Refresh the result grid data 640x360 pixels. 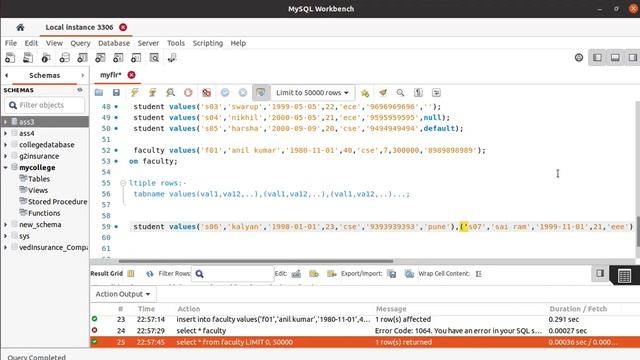coord(150,274)
